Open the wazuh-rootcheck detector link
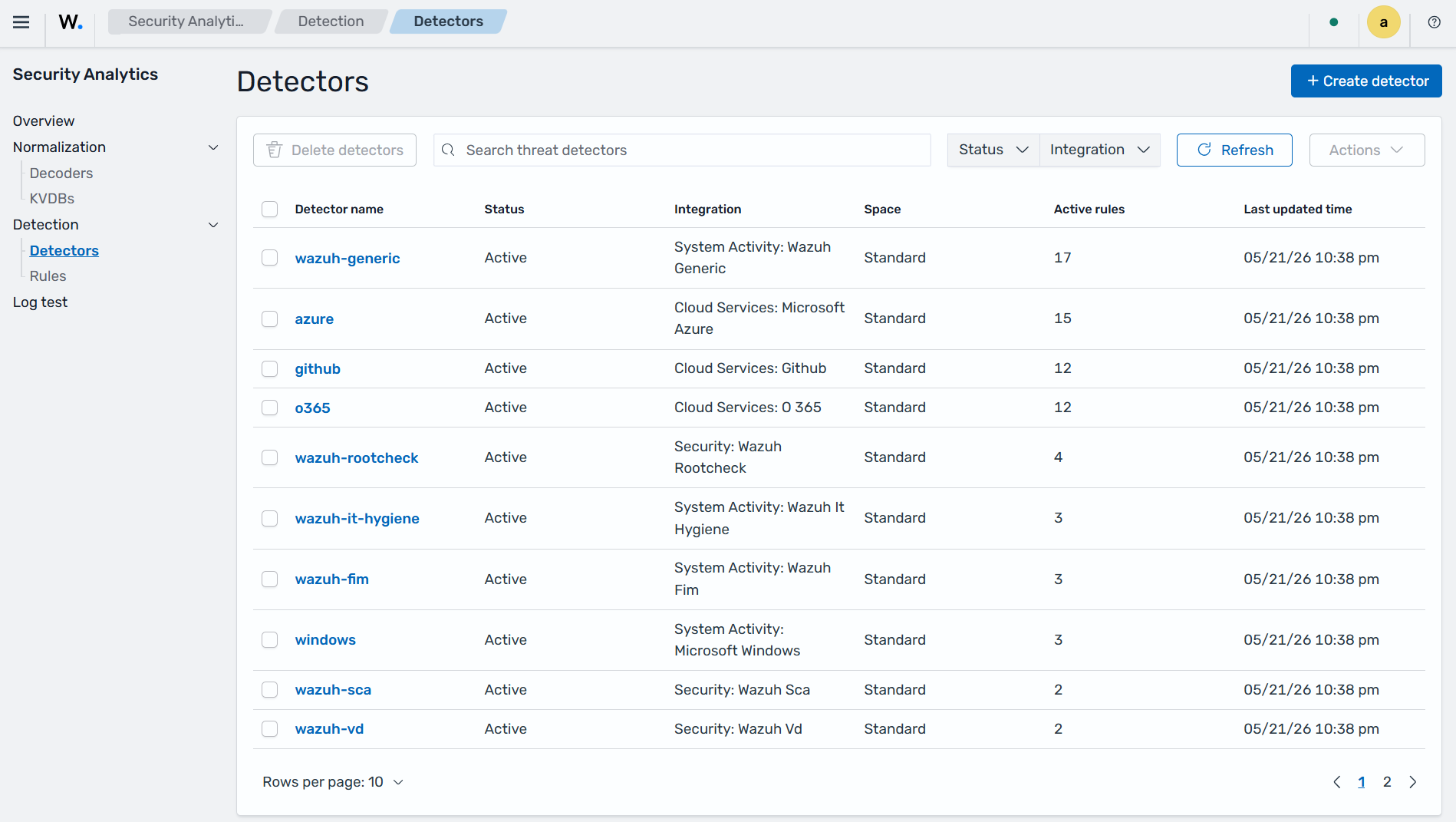1456x822 pixels. [x=357, y=457]
